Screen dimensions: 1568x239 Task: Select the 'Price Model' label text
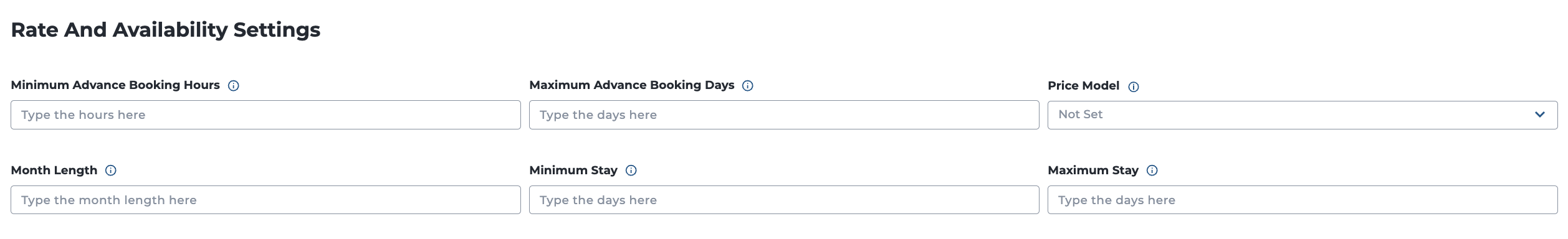tap(1084, 86)
